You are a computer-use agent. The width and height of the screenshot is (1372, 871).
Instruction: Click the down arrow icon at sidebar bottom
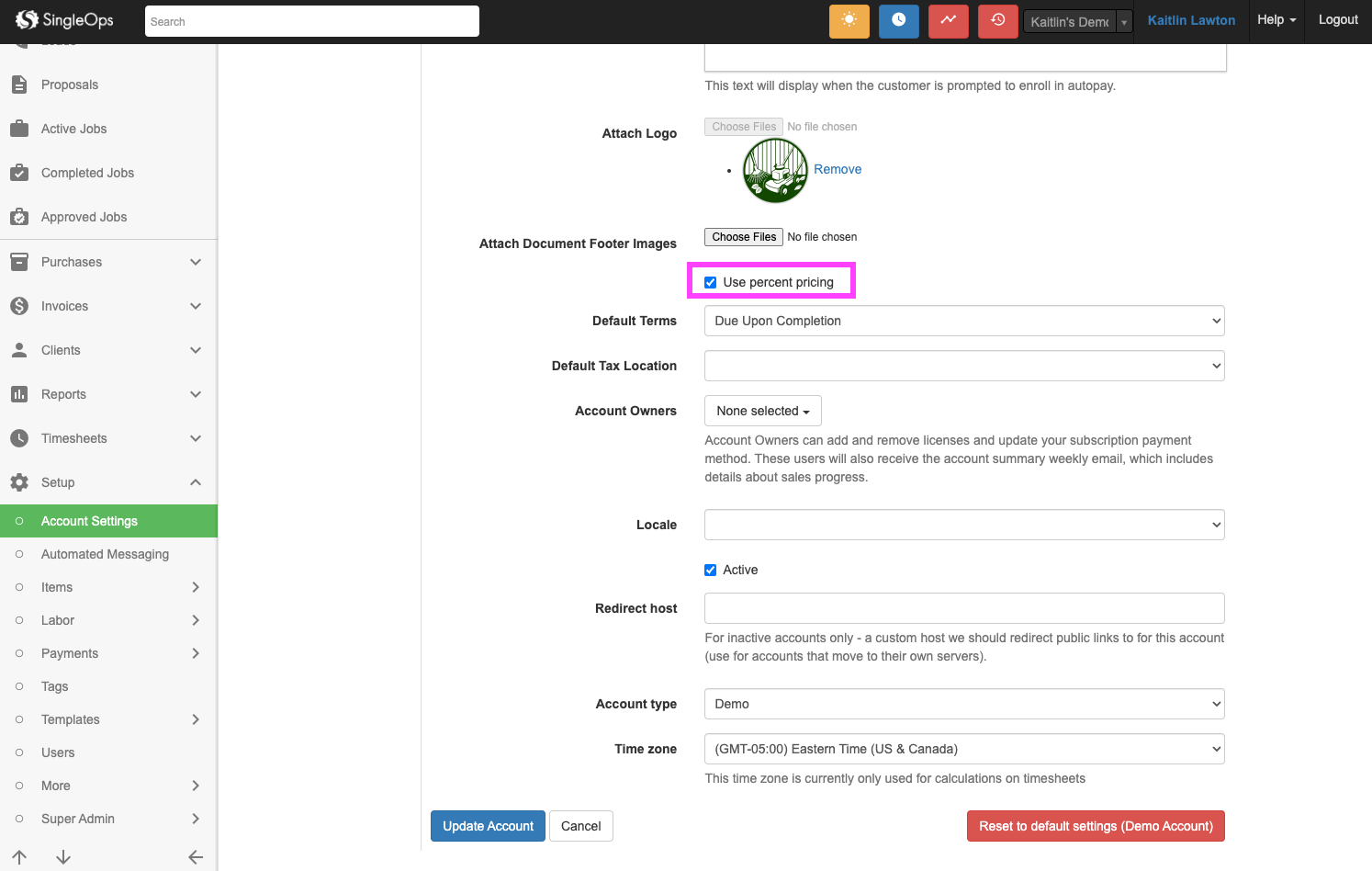[x=63, y=857]
